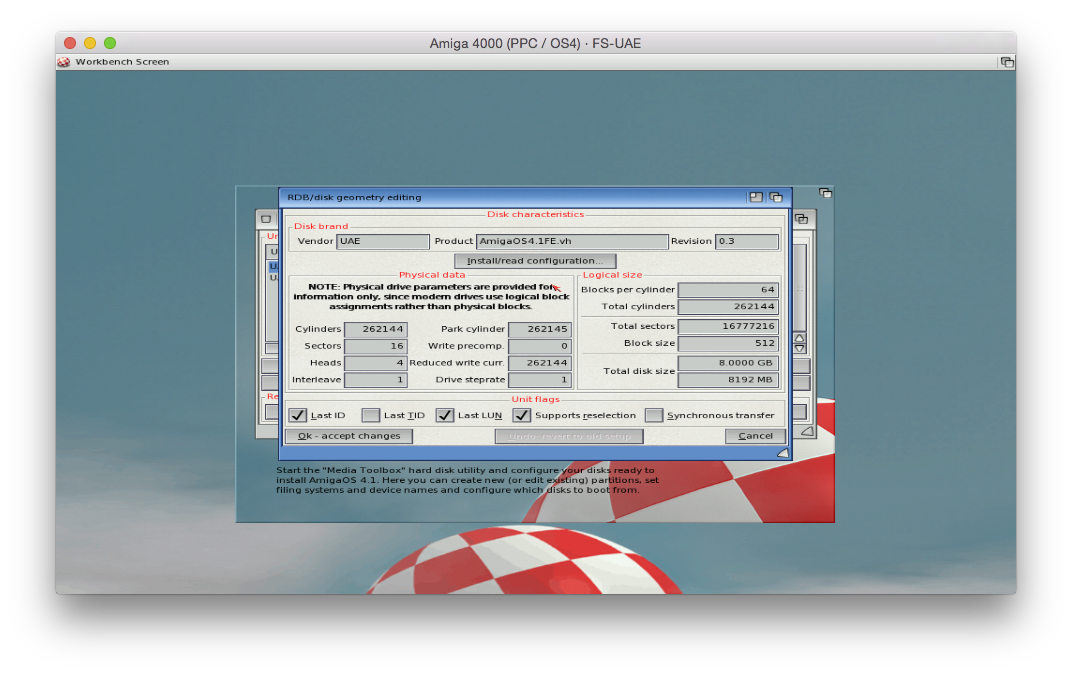Click the Product input field
The image size is (1072, 674).
572,241
